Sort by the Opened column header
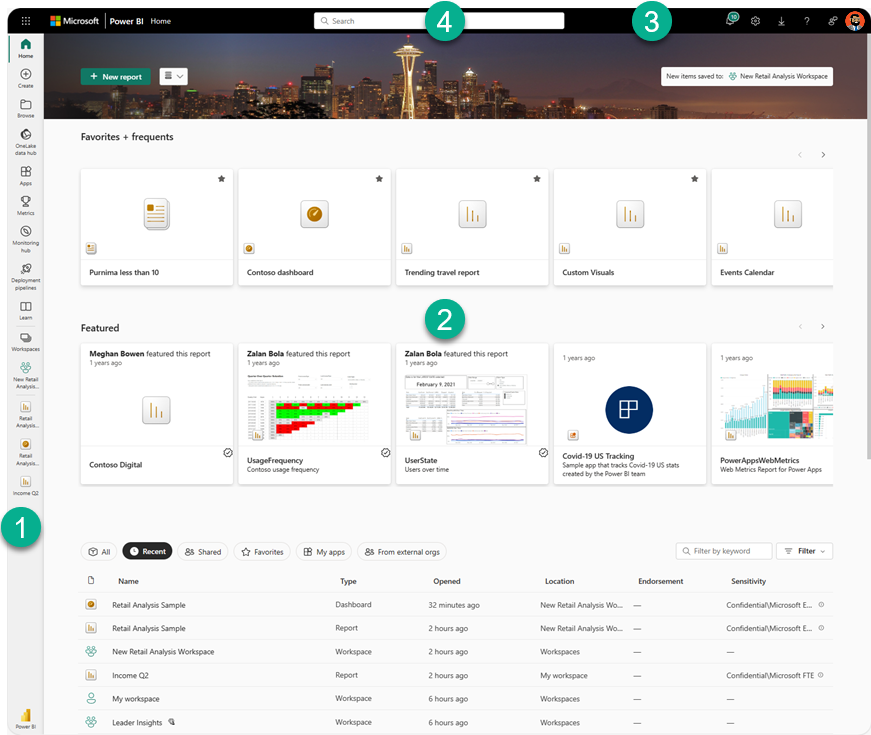The width and height of the screenshot is (871, 735). click(x=447, y=581)
